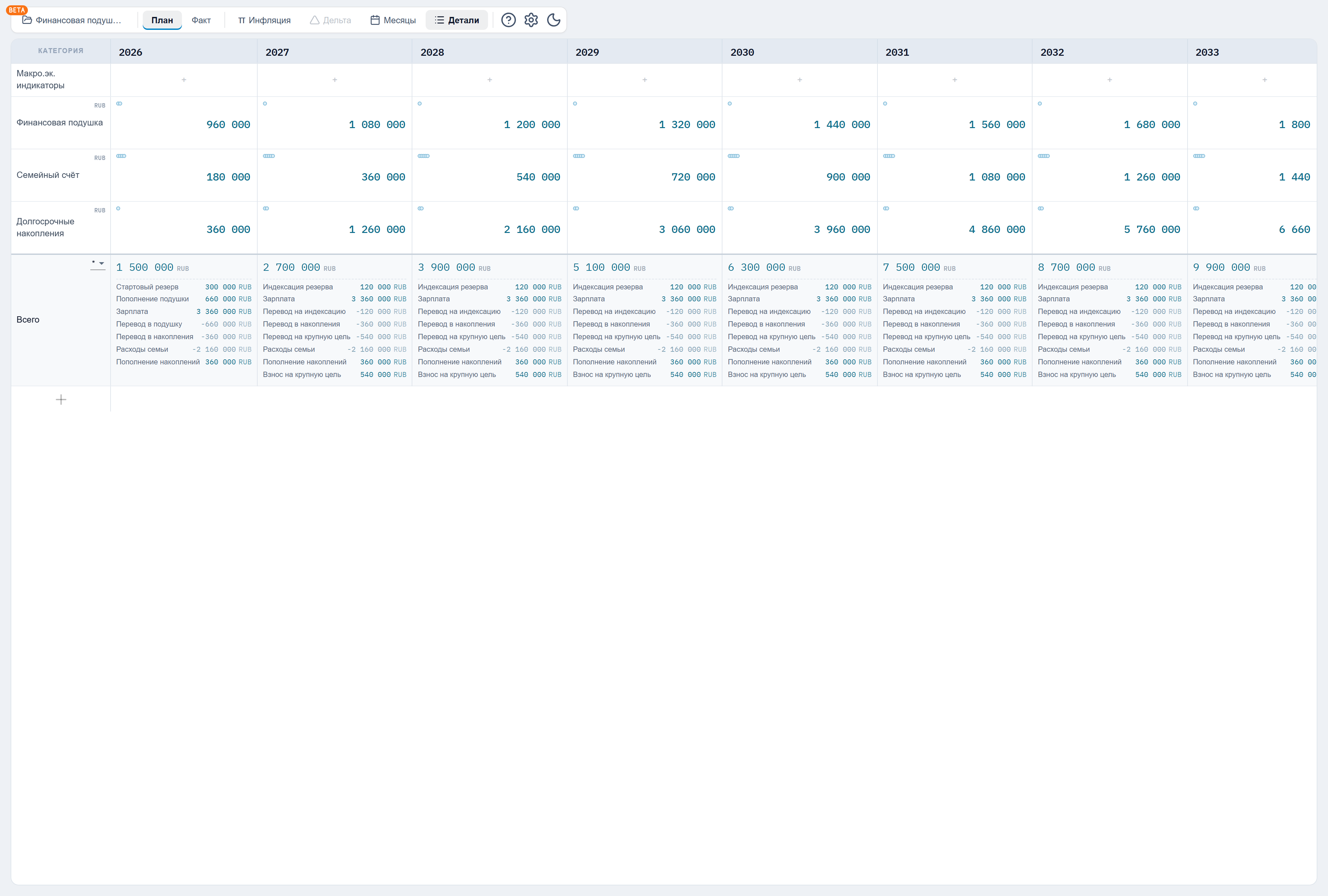The image size is (1328, 896).
Task: Click chain icon in Семейный счёт 2027 cell
Action: pos(269,156)
